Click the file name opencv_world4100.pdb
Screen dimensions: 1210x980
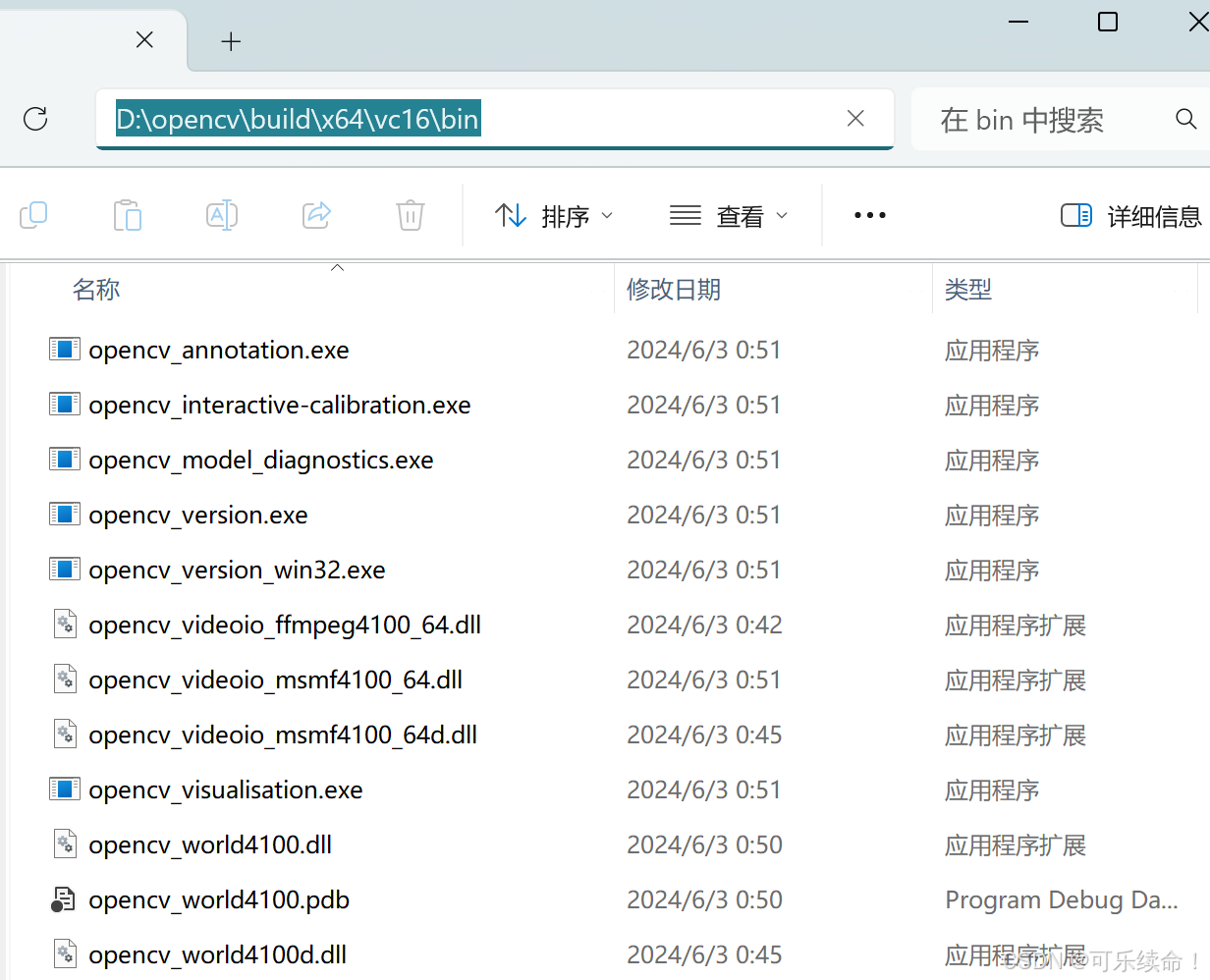(x=219, y=900)
